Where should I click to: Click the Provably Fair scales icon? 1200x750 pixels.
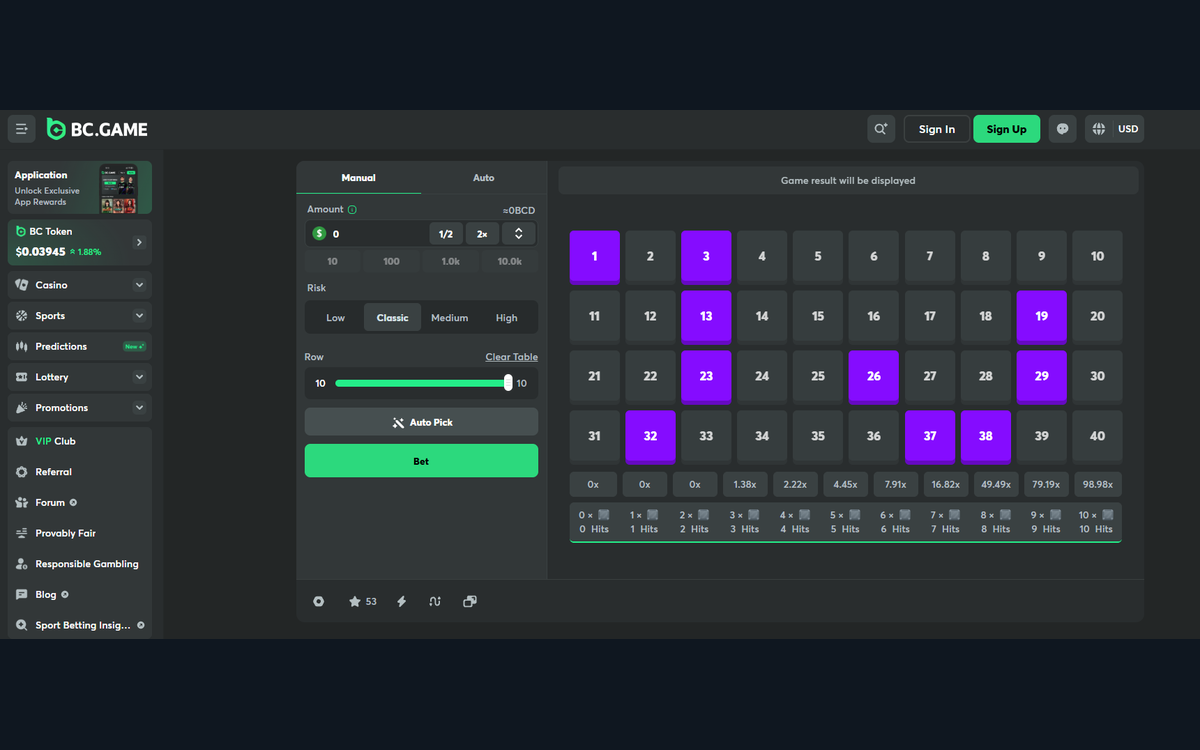point(22,533)
